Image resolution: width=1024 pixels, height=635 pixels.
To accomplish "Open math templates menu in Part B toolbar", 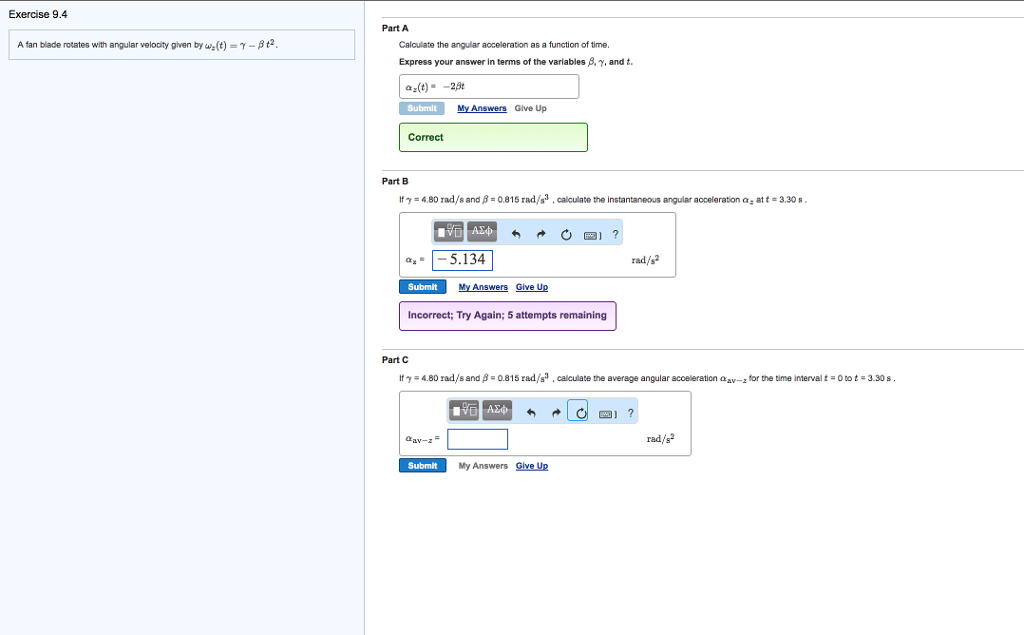I will (x=448, y=231).
